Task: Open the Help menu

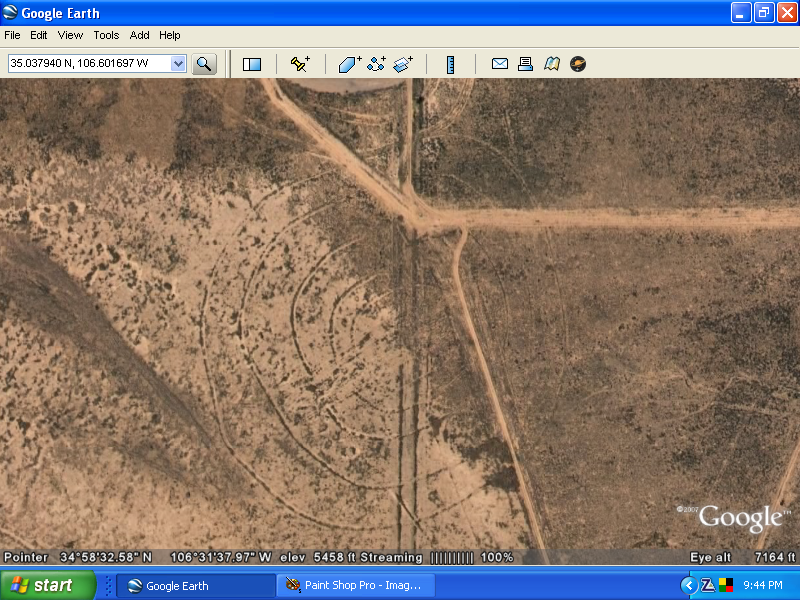Action: pos(170,35)
